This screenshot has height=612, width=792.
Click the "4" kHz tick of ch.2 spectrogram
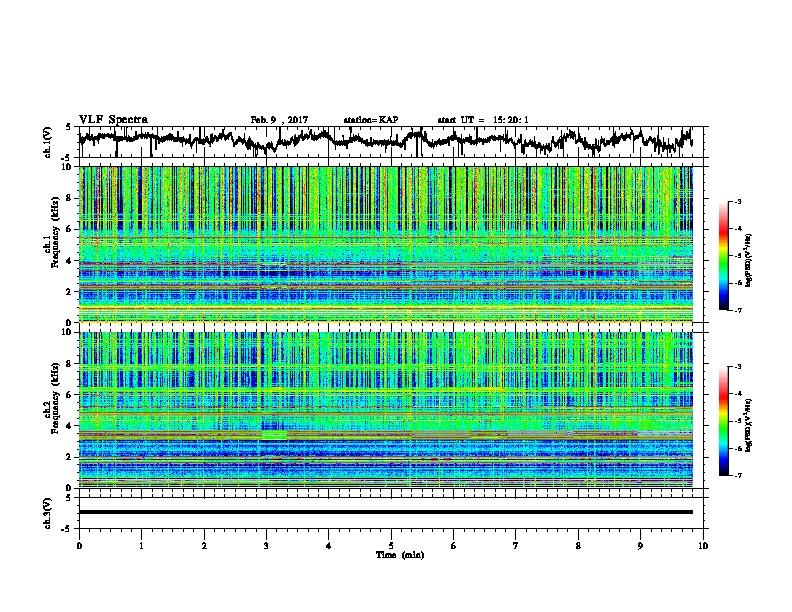pos(71,426)
